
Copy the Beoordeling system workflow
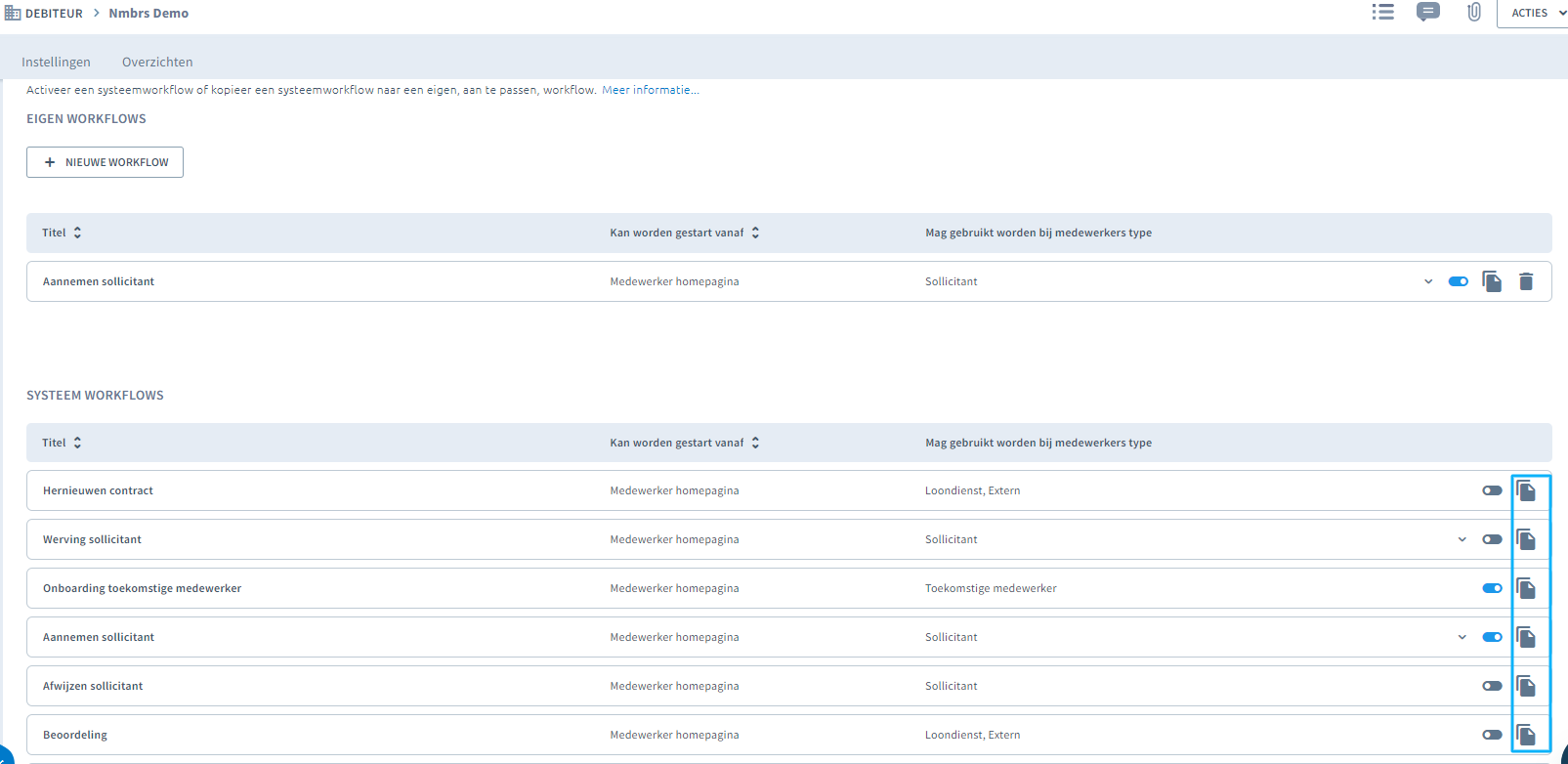pos(1526,735)
